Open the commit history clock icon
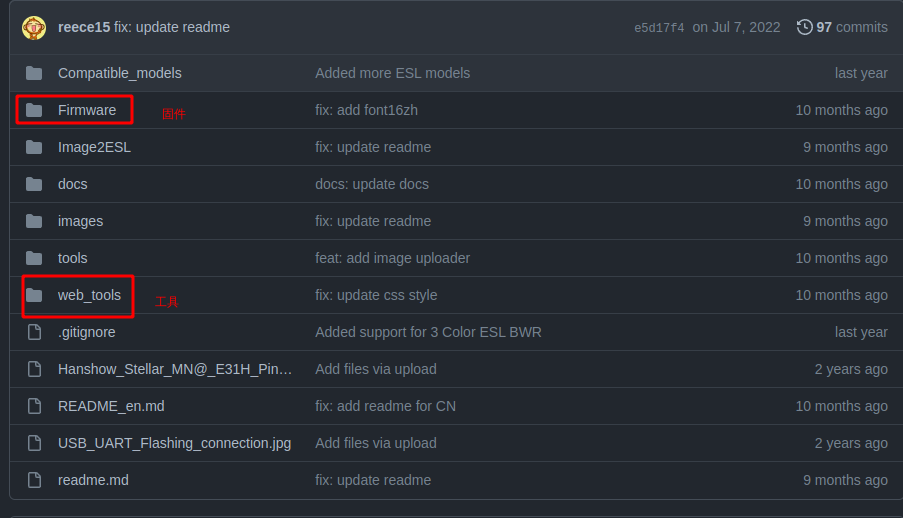The height and width of the screenshot is (518, 903). 805,27
